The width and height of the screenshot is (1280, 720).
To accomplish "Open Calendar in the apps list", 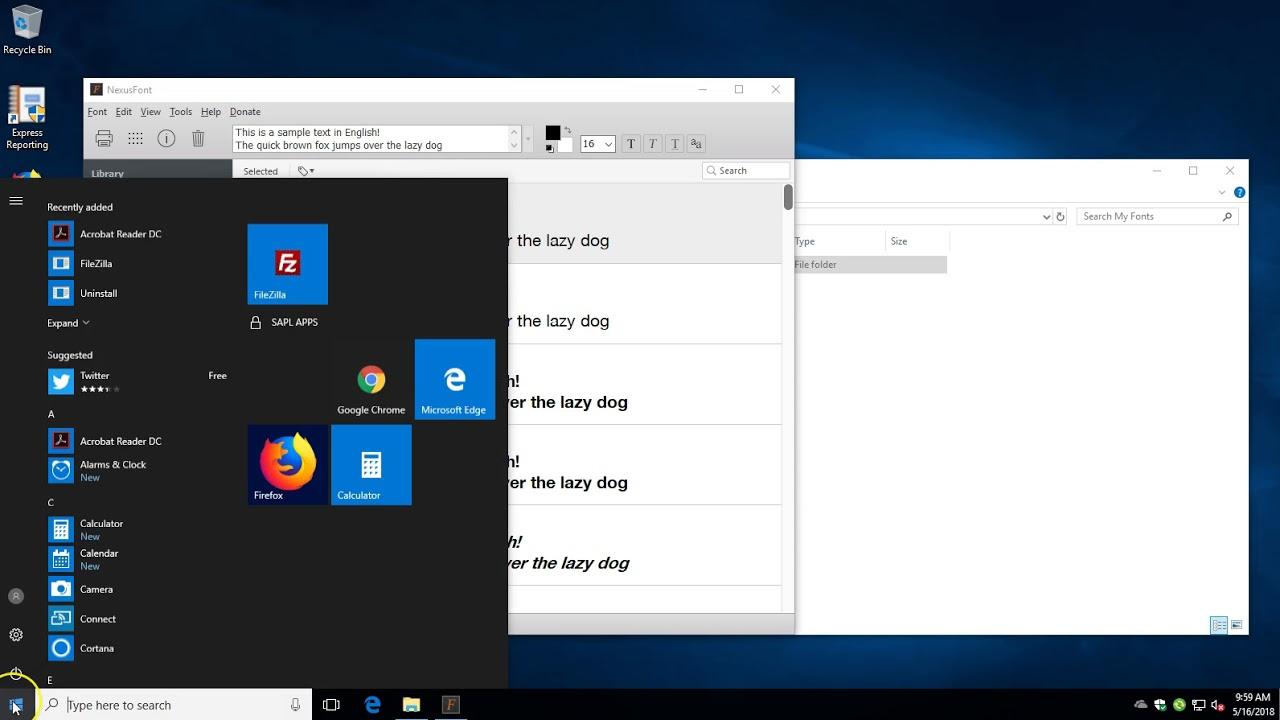I will point(138,559).
